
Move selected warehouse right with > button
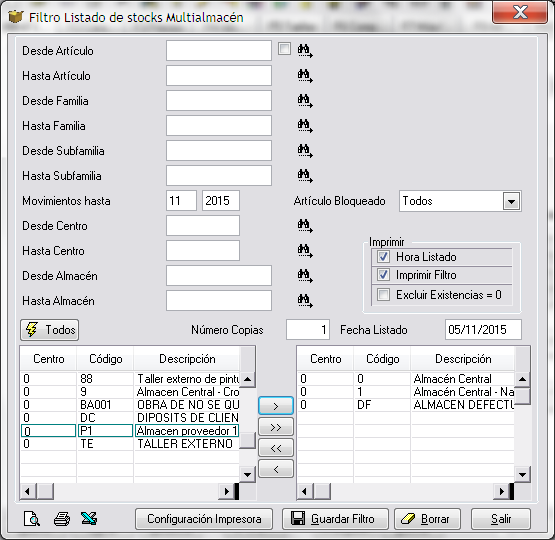click(276, 406)
